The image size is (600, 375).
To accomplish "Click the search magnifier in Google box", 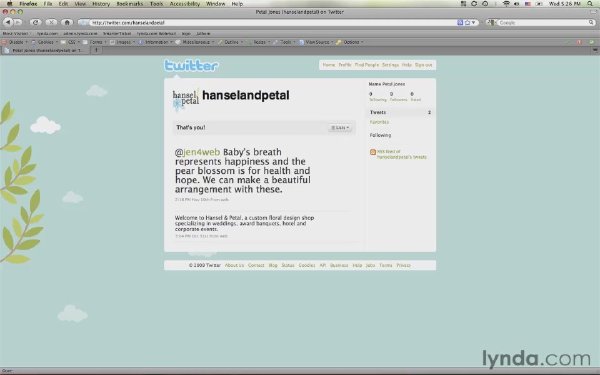I will [591, 23].
